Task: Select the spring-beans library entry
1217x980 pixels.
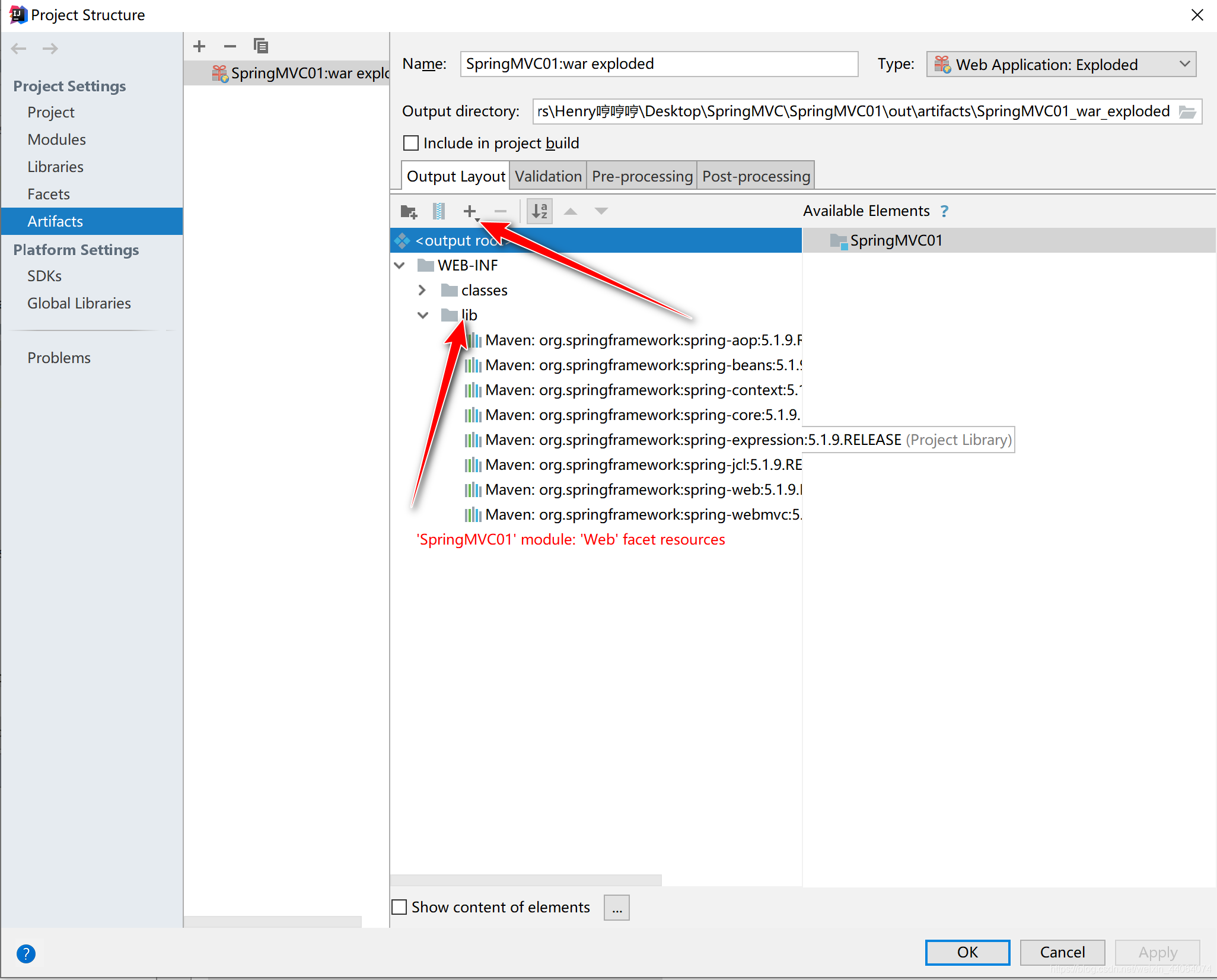Action: click(633, 365)
